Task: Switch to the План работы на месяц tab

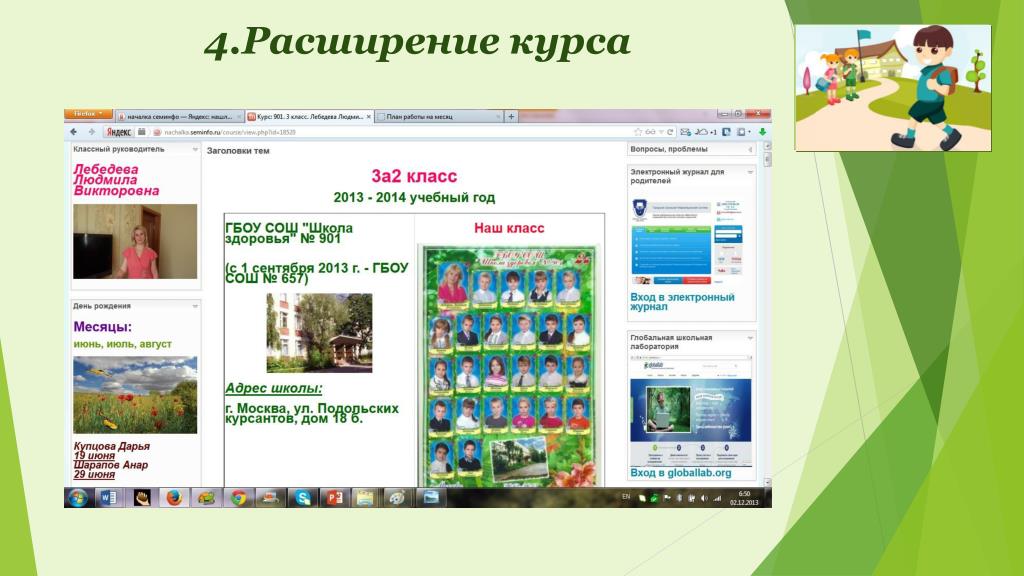Action: coord(432,116)
